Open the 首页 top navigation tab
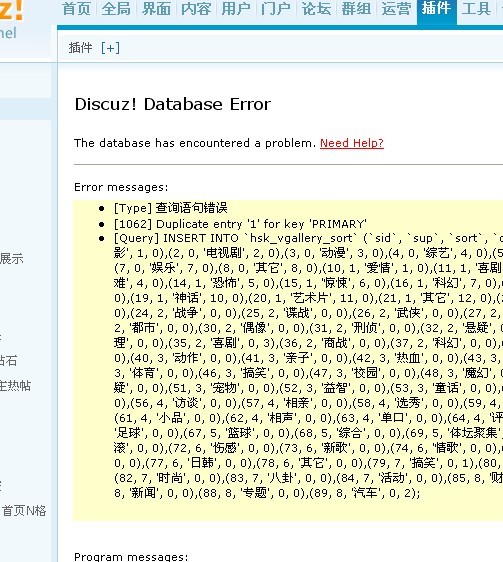 tap(76, 8)
